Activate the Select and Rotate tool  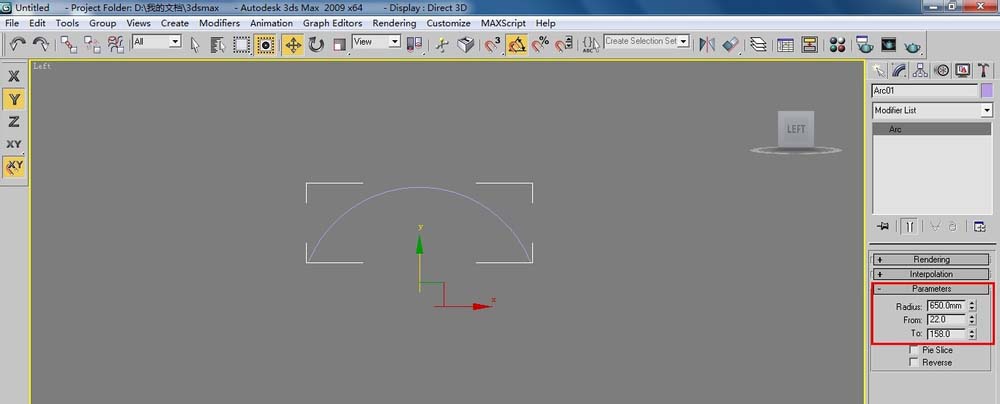316,44
